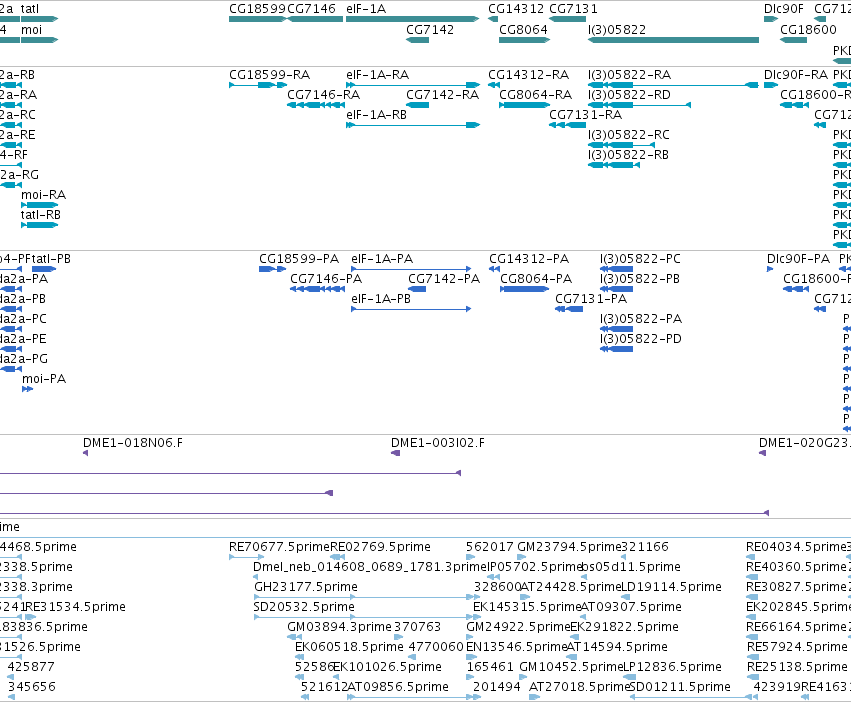Open the CG8064 gene label
This screenshot has width=851, height=702.
(523, 29)
